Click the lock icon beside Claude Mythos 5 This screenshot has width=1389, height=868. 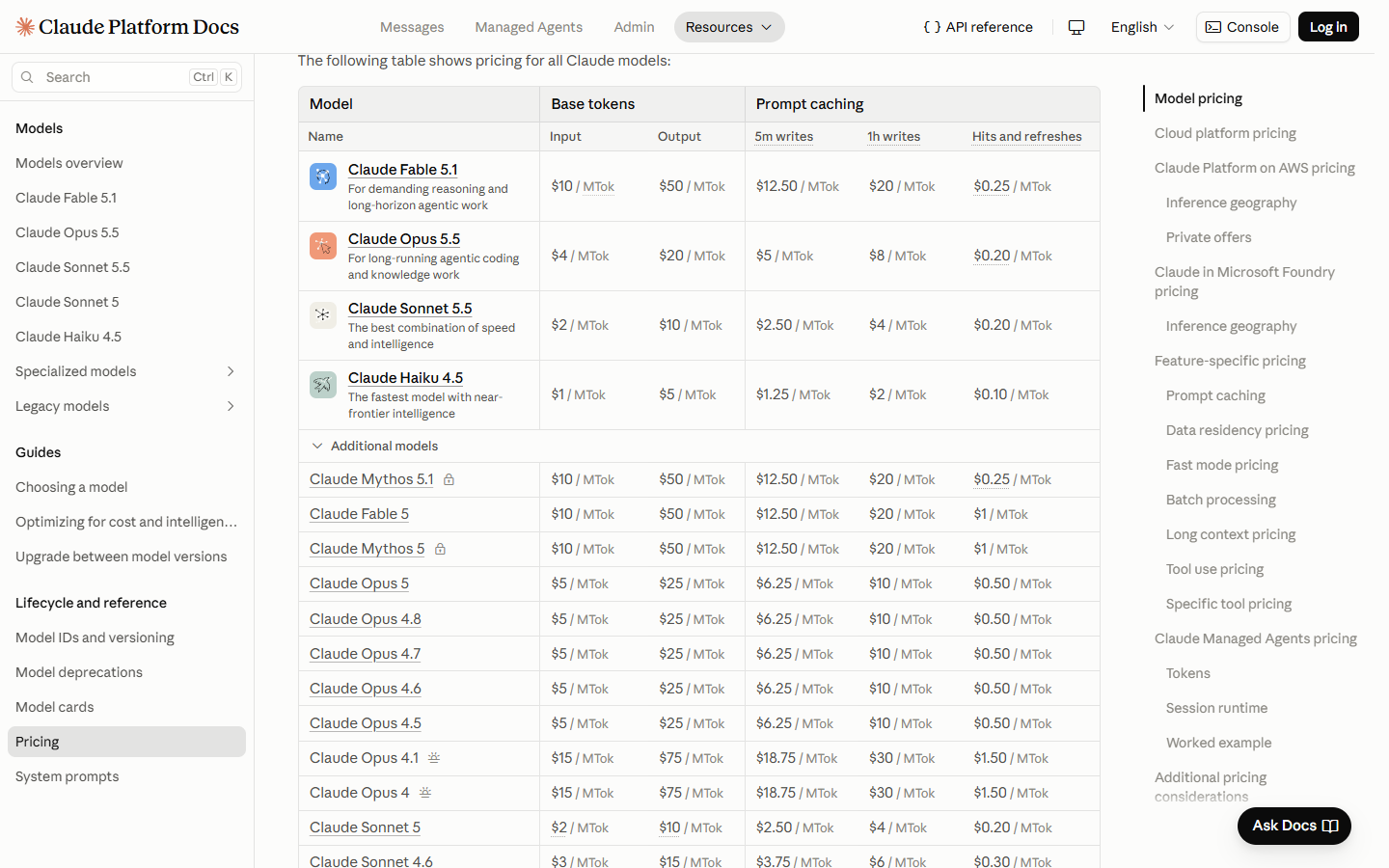pos(440,549)
